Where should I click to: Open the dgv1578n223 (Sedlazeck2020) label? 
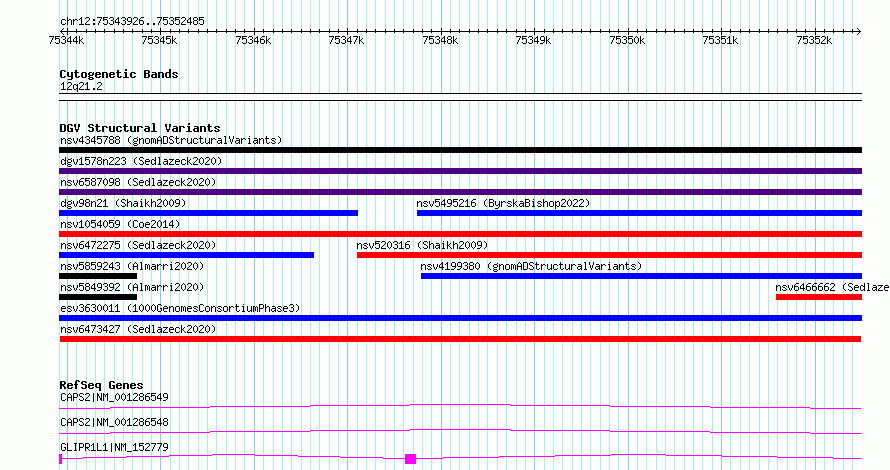pos(141,161)
